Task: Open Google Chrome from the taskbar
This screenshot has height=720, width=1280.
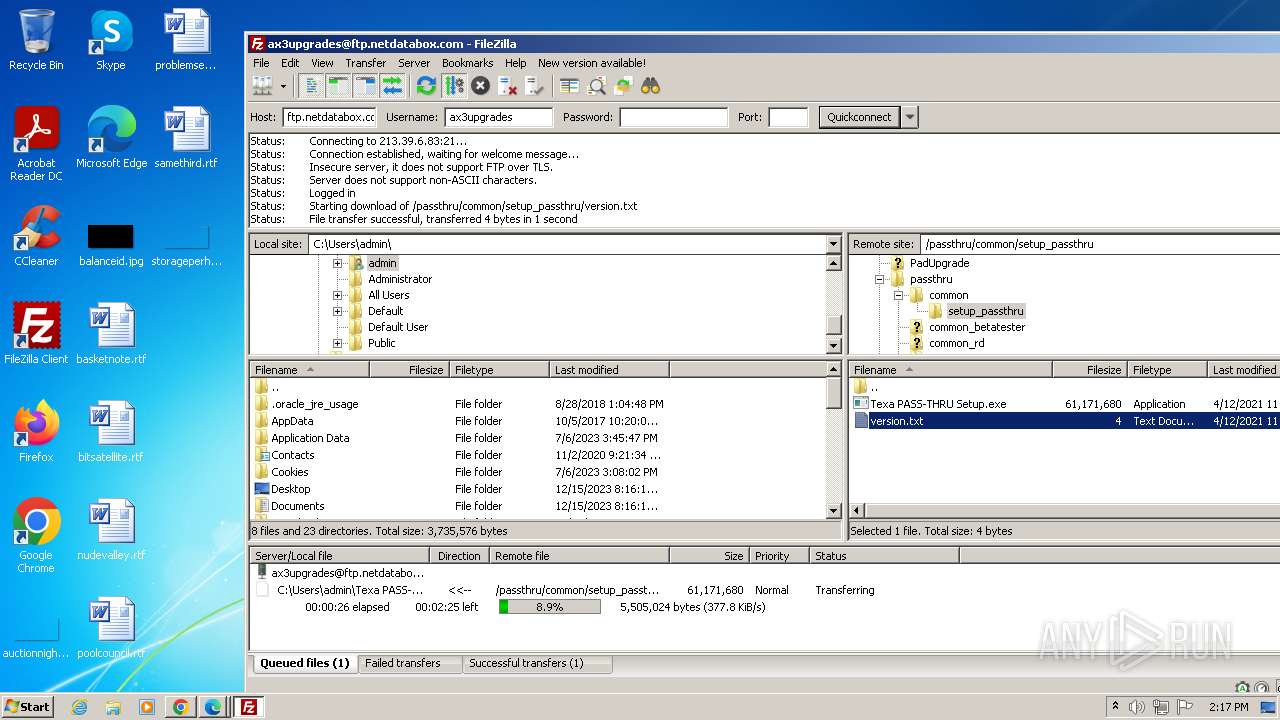Action: pos(180,707)
